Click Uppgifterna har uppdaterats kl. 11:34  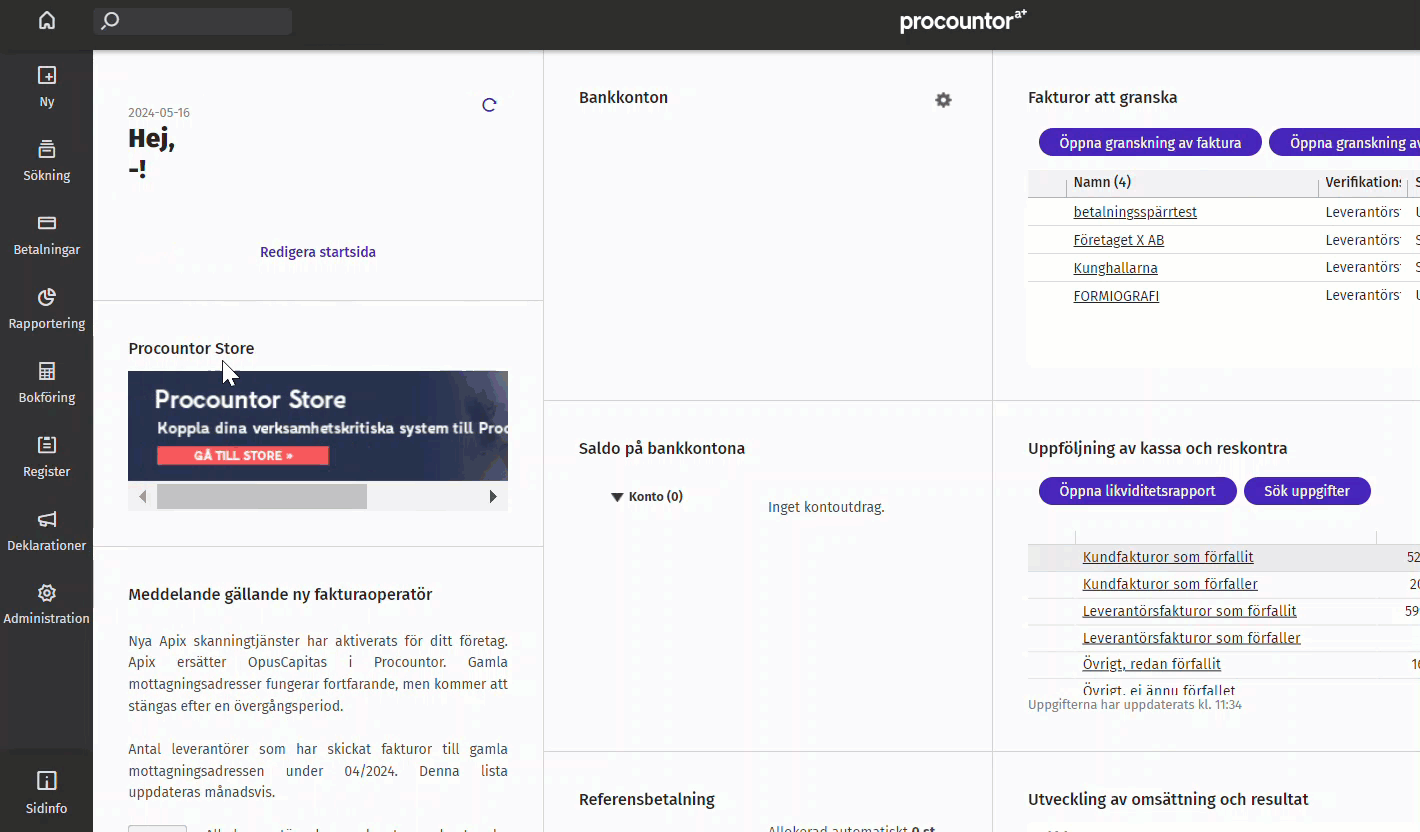coord(1135,705)
